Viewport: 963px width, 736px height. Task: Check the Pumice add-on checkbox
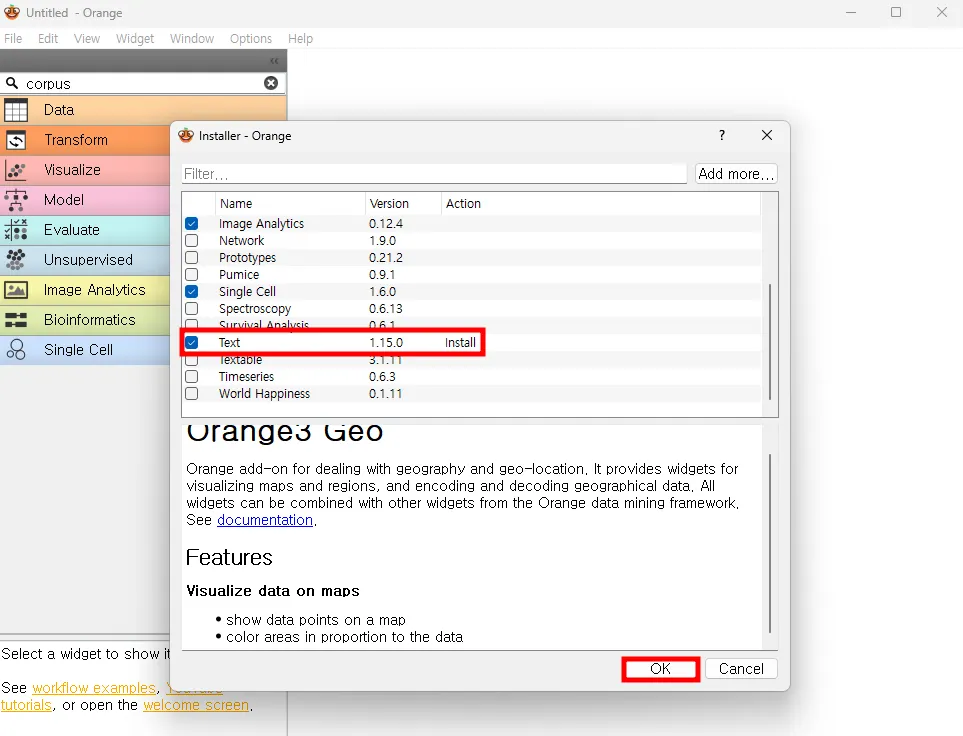point(192,275)
